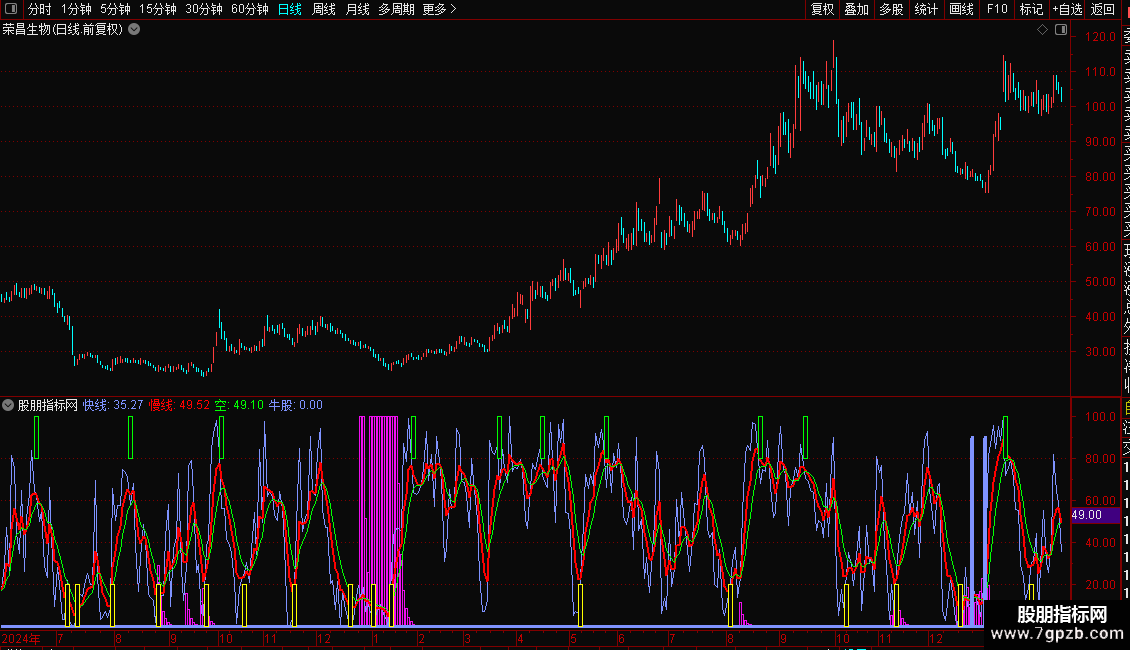Toggle the right info panel icon

[x=1061, y=30]
